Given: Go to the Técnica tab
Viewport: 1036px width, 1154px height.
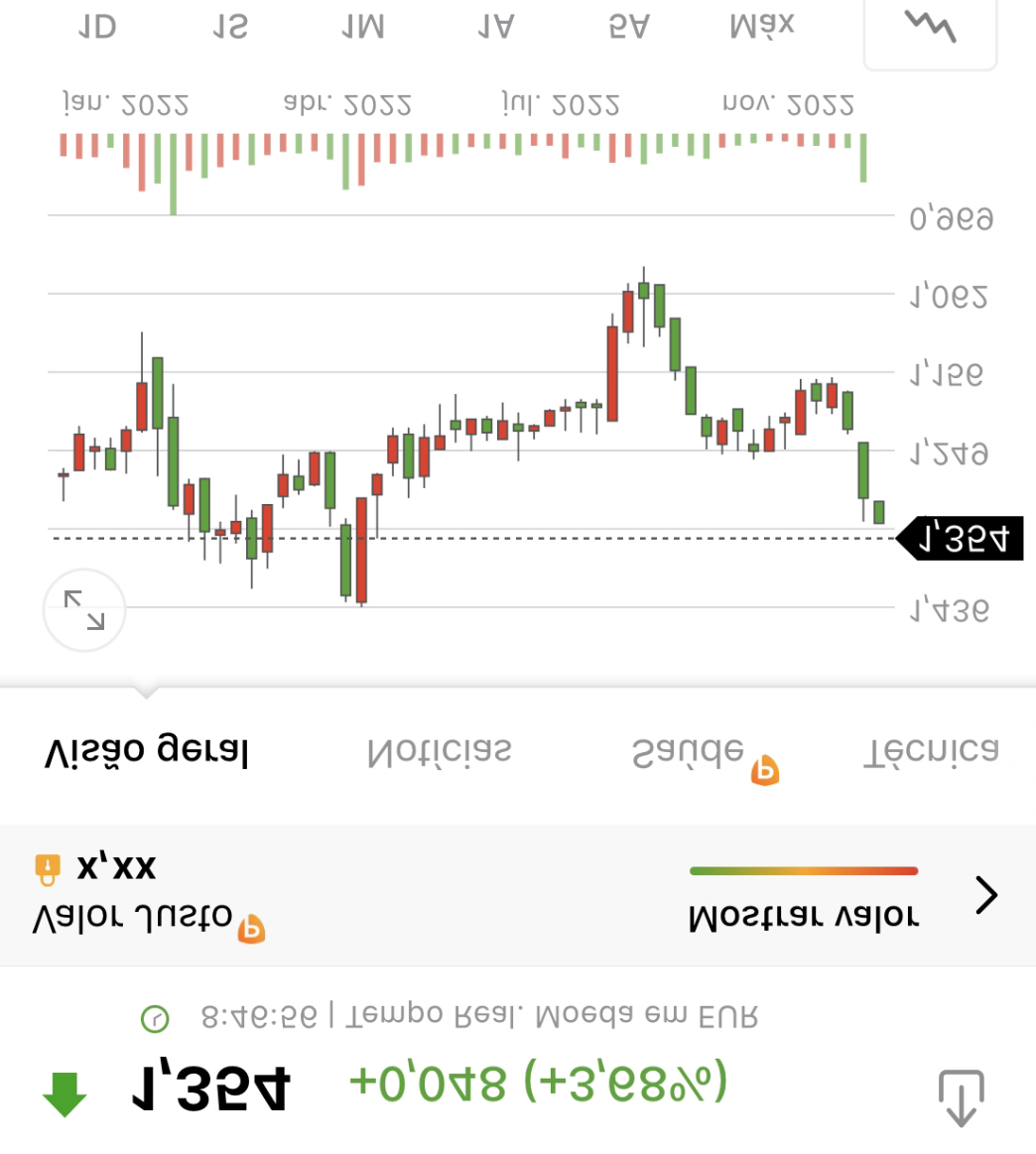Looking at the screenshot, I should [930, 752].
